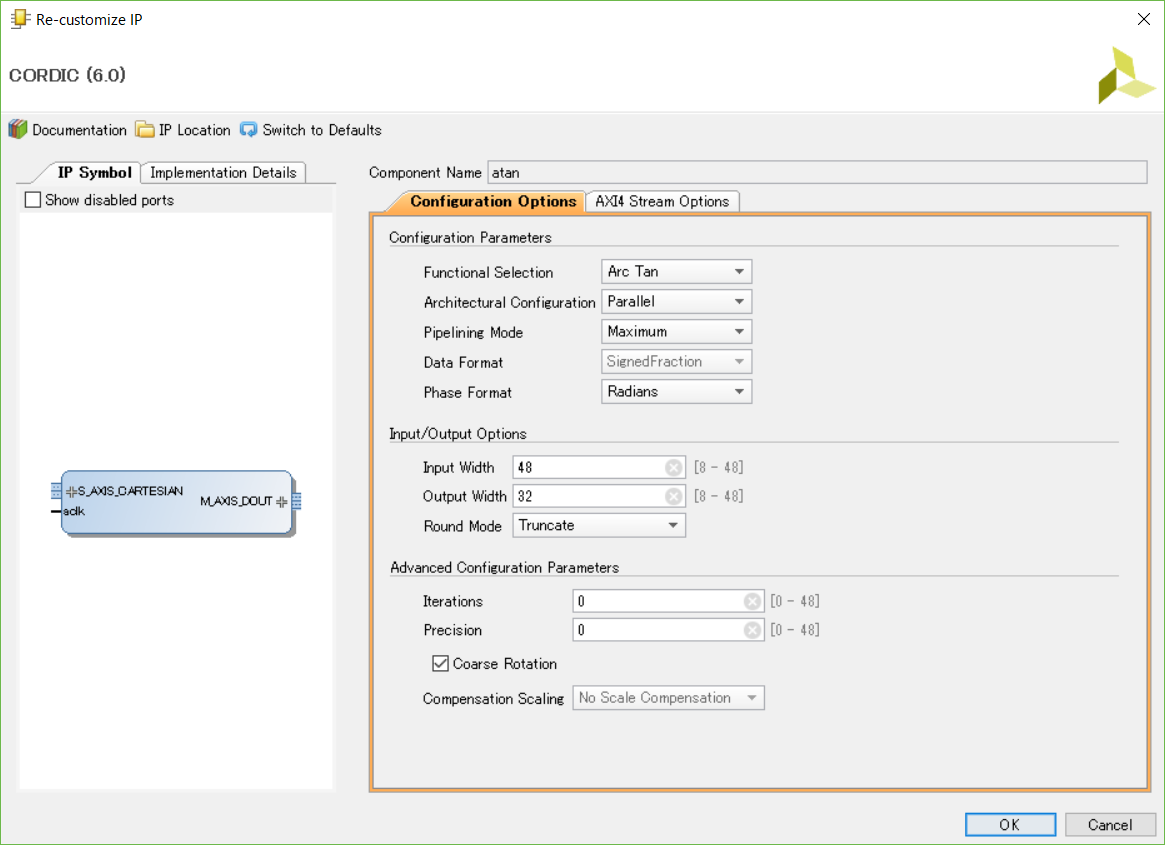Open the Round Mode dropdown

click(x=599, y=525)
